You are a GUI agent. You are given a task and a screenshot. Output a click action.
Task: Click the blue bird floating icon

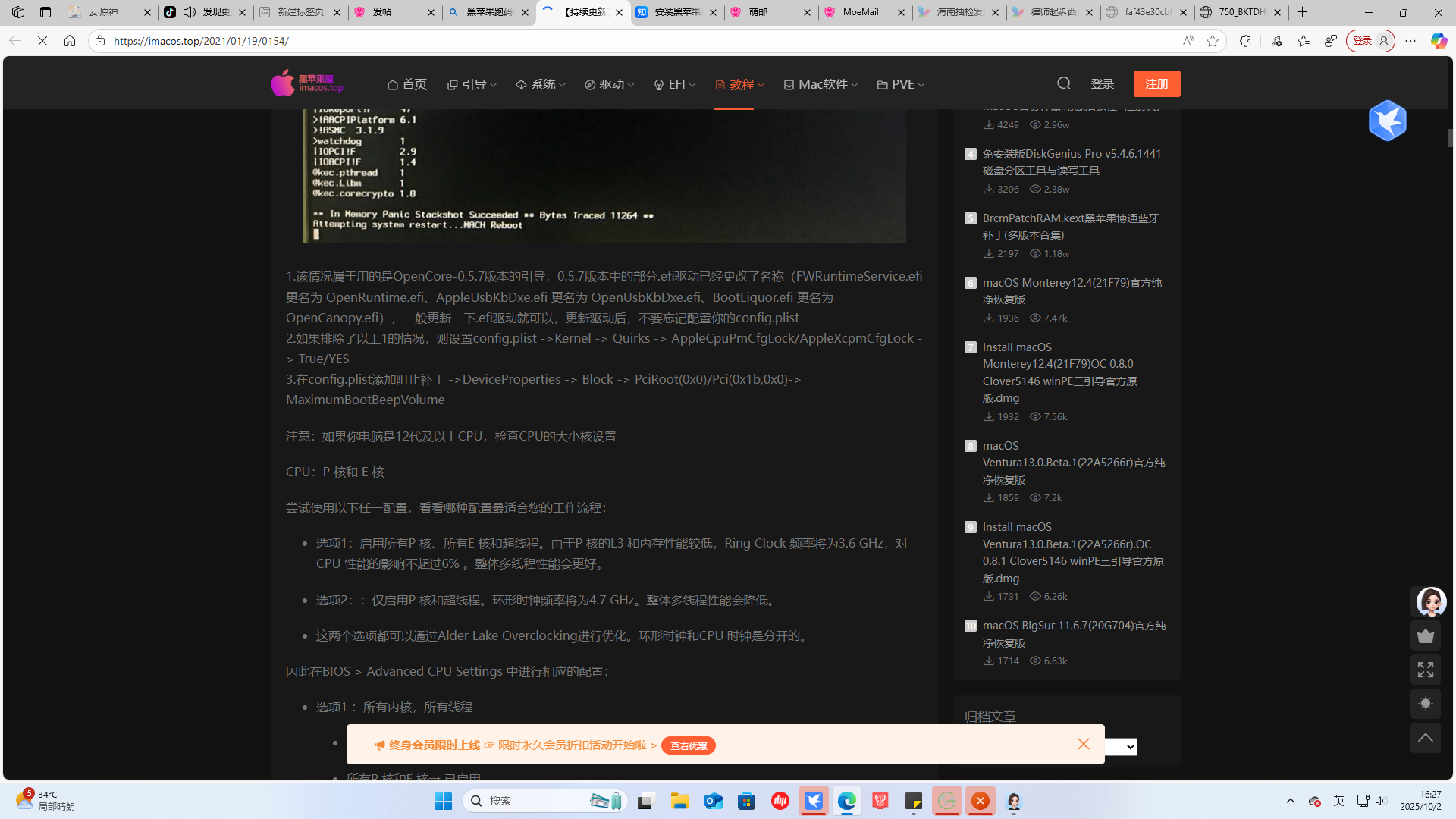(x=1387, y=121)
